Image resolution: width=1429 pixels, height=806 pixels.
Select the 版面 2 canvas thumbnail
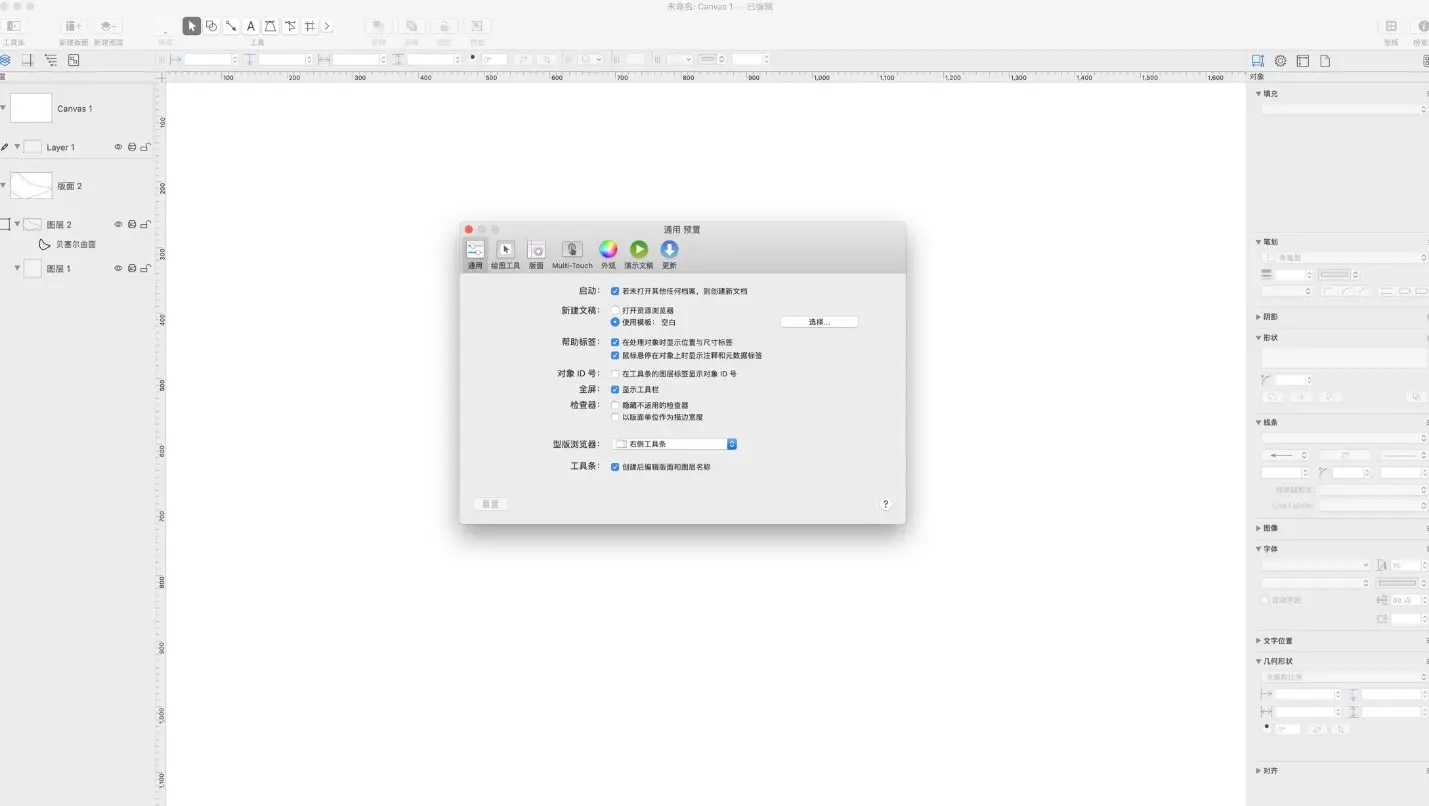[31, 186]
